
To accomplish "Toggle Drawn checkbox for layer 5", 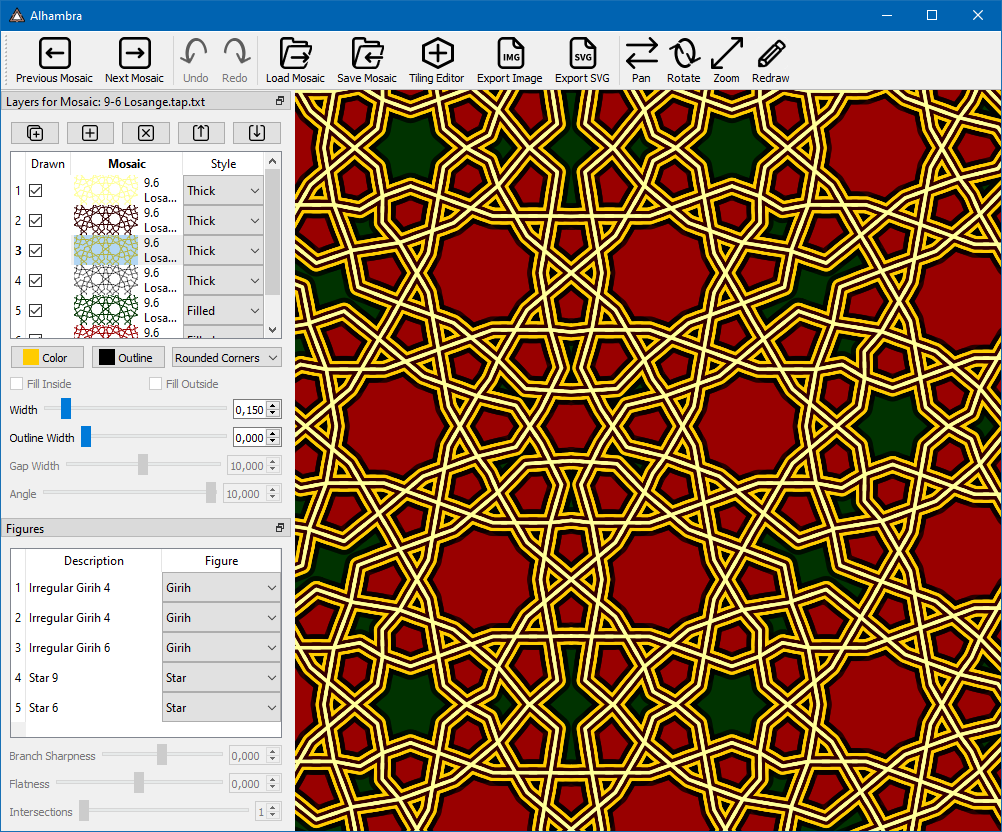I will pos(36,311).
